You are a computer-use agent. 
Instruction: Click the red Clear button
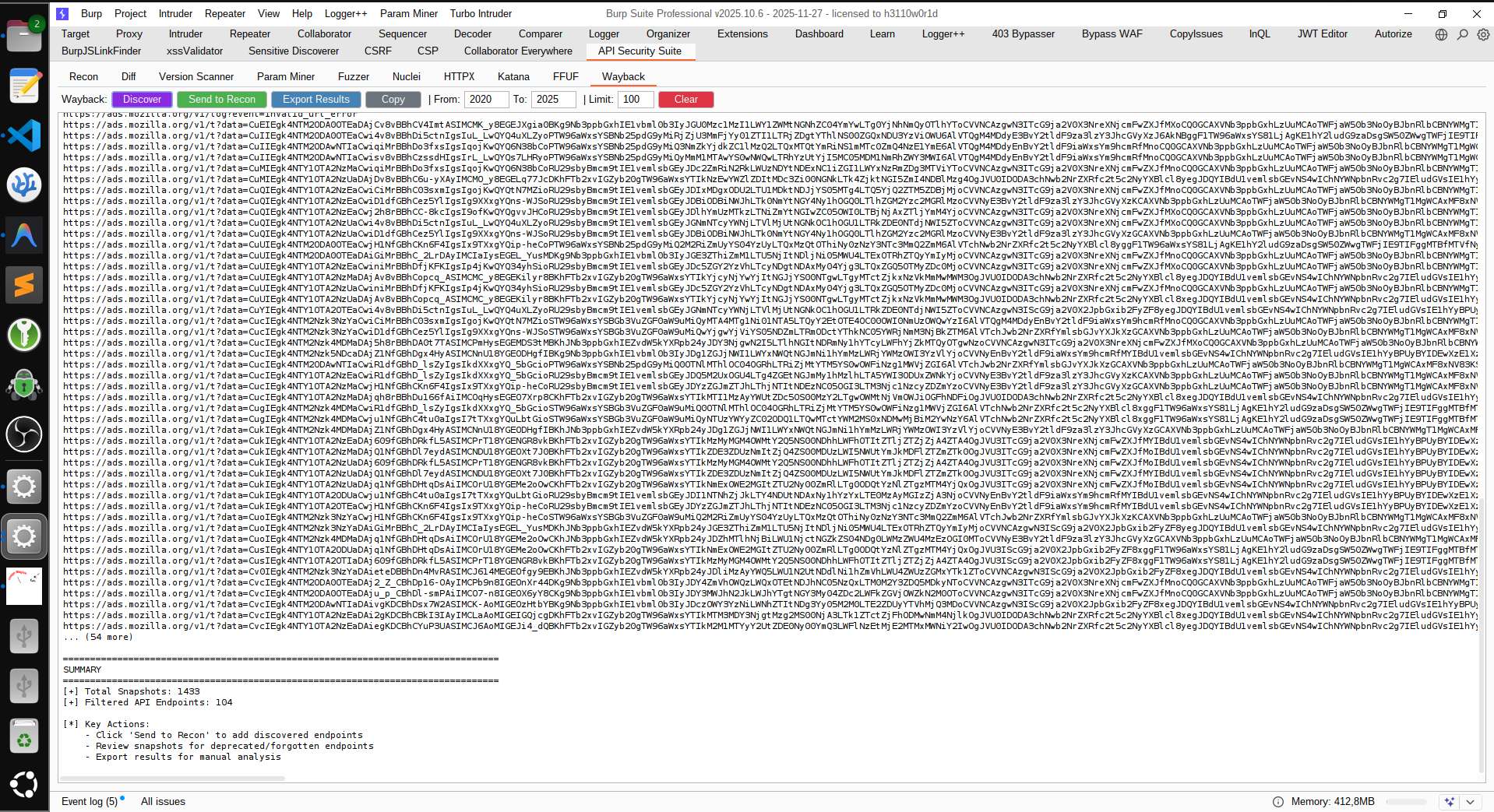686,100
